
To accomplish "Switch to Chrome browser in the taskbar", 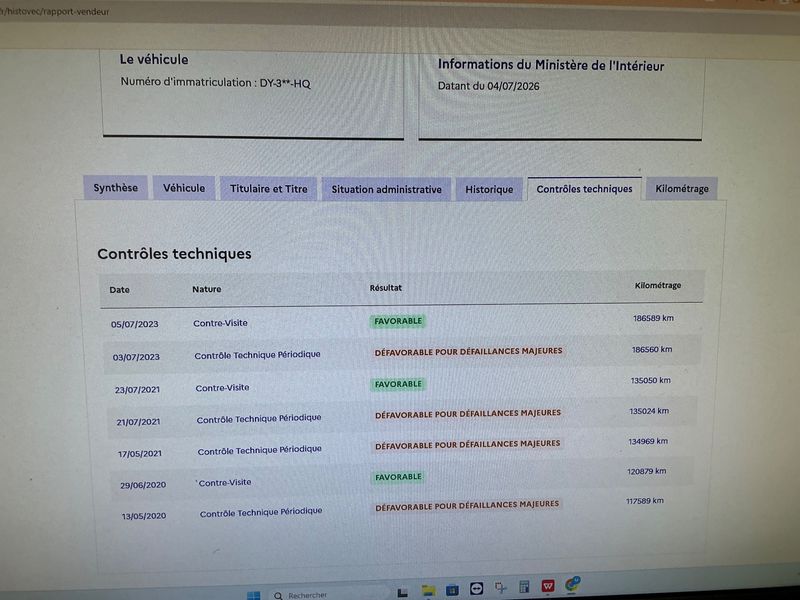I will pos(572,584).
